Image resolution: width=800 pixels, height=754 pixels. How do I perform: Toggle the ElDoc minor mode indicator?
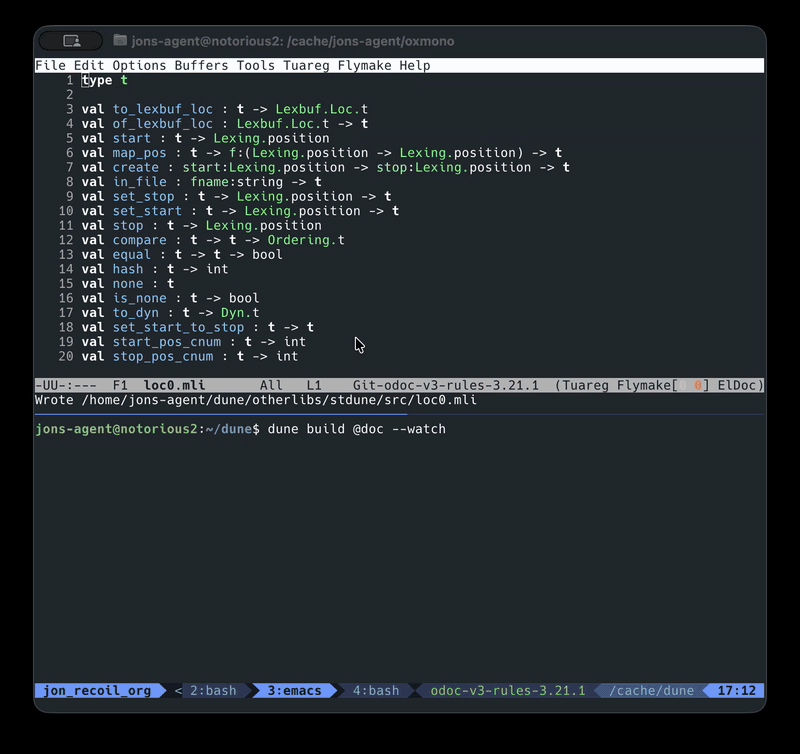[739, 385]
